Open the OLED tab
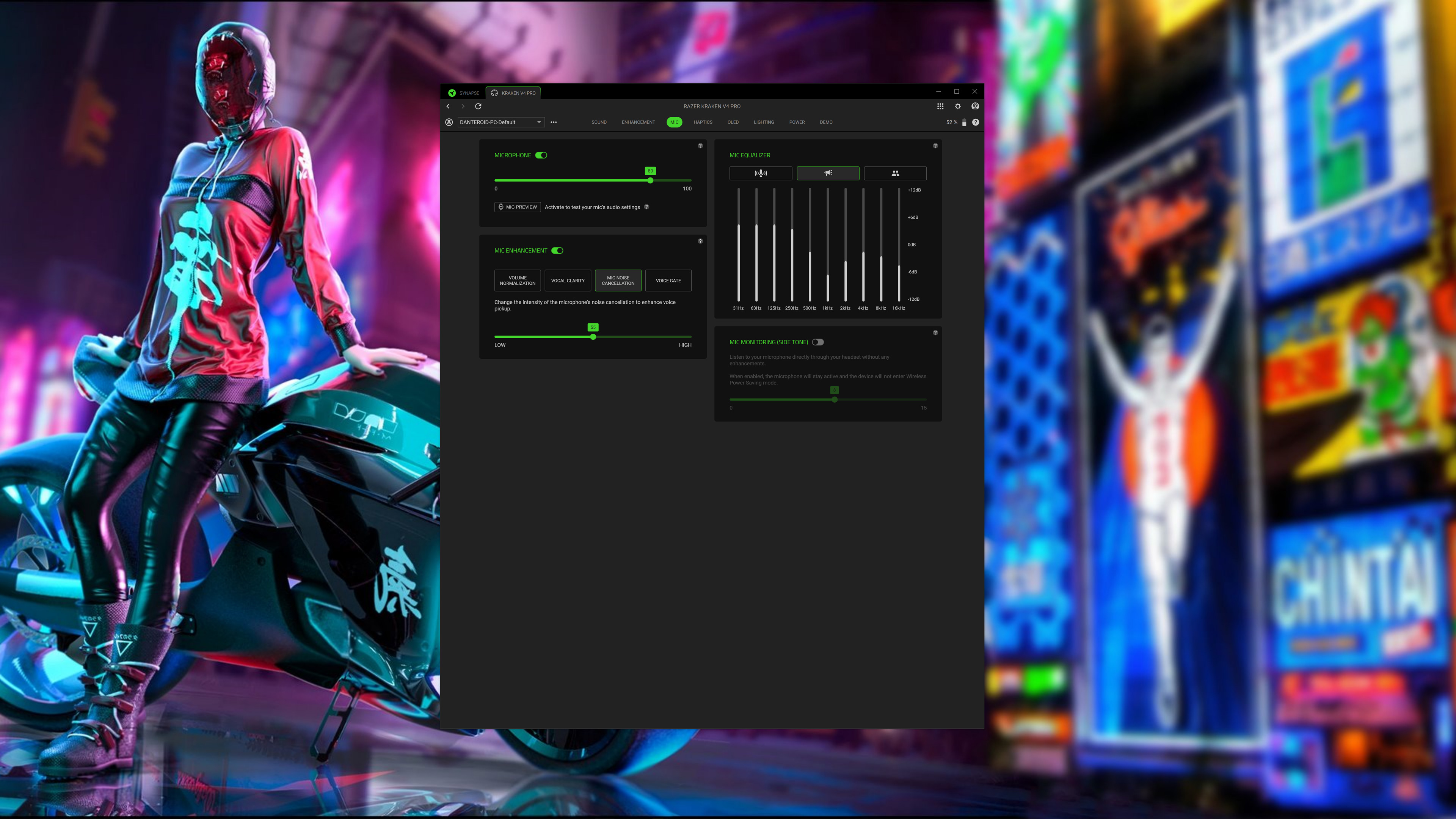 coord(733,122)
